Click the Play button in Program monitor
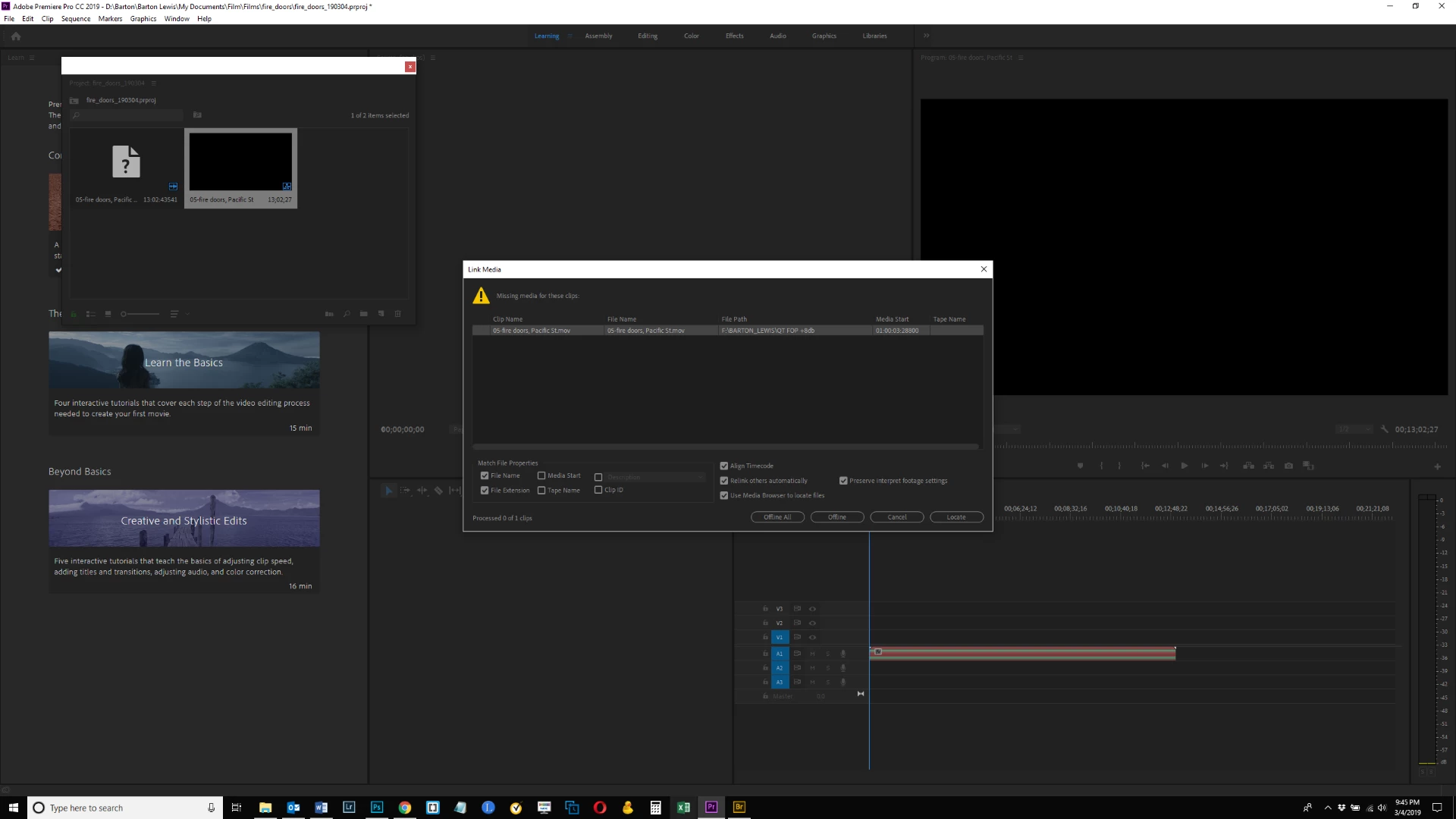This screenshot has height=819, width=1456. 1185,466
